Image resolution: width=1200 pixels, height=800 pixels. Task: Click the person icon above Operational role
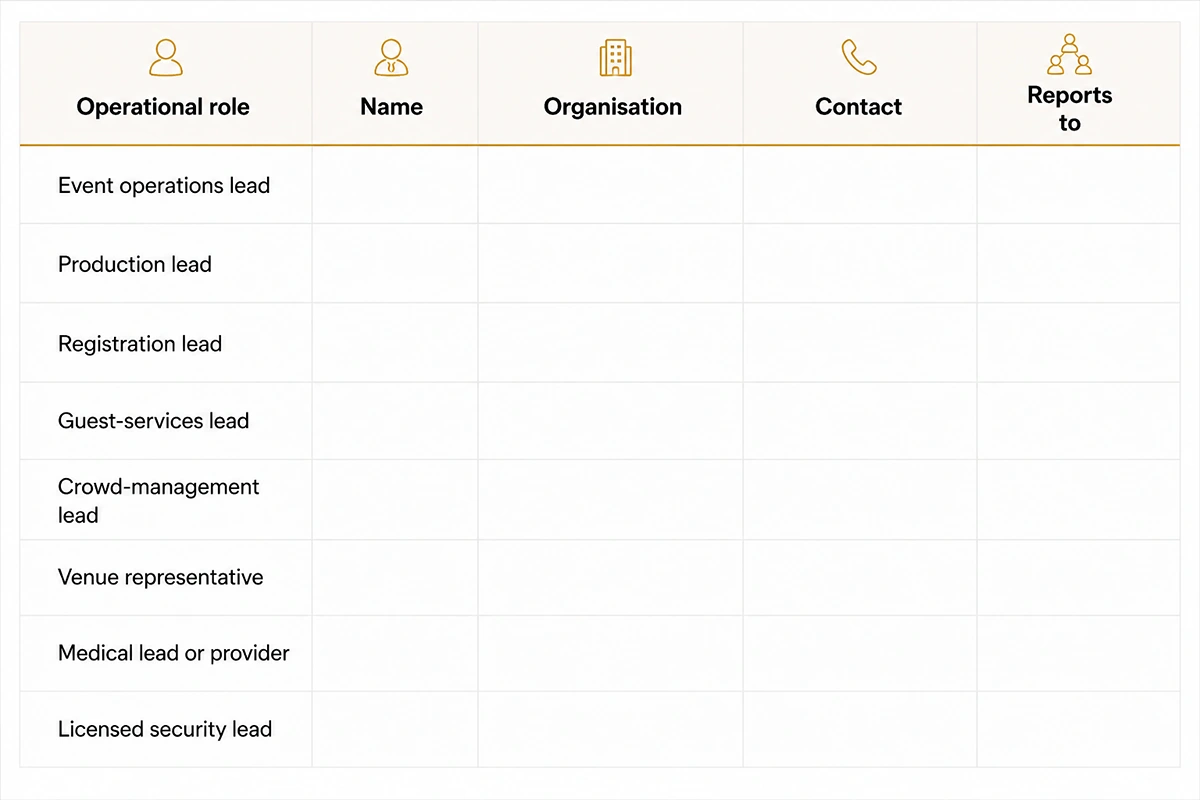[166, 58]
